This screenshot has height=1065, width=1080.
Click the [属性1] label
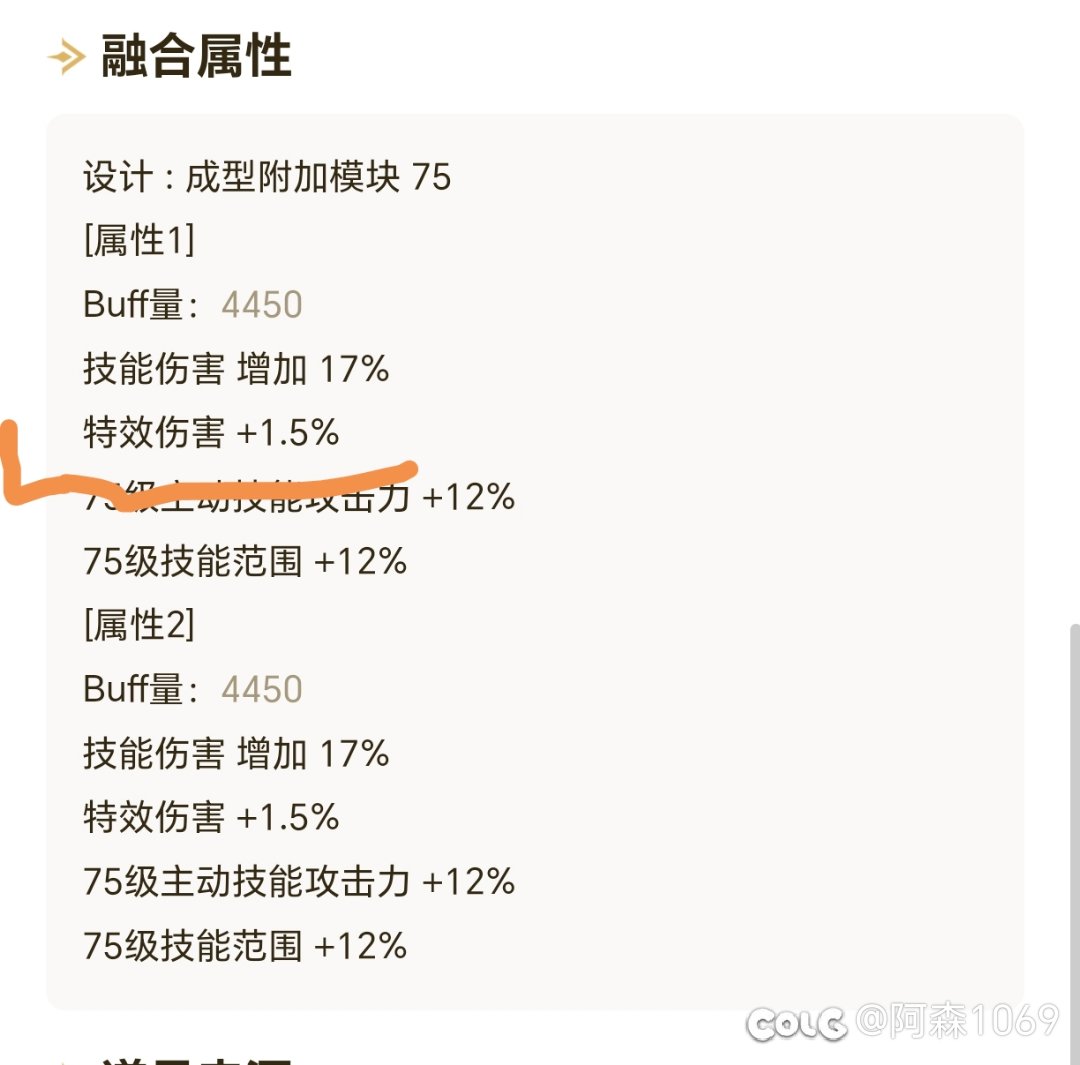point(139,241)
